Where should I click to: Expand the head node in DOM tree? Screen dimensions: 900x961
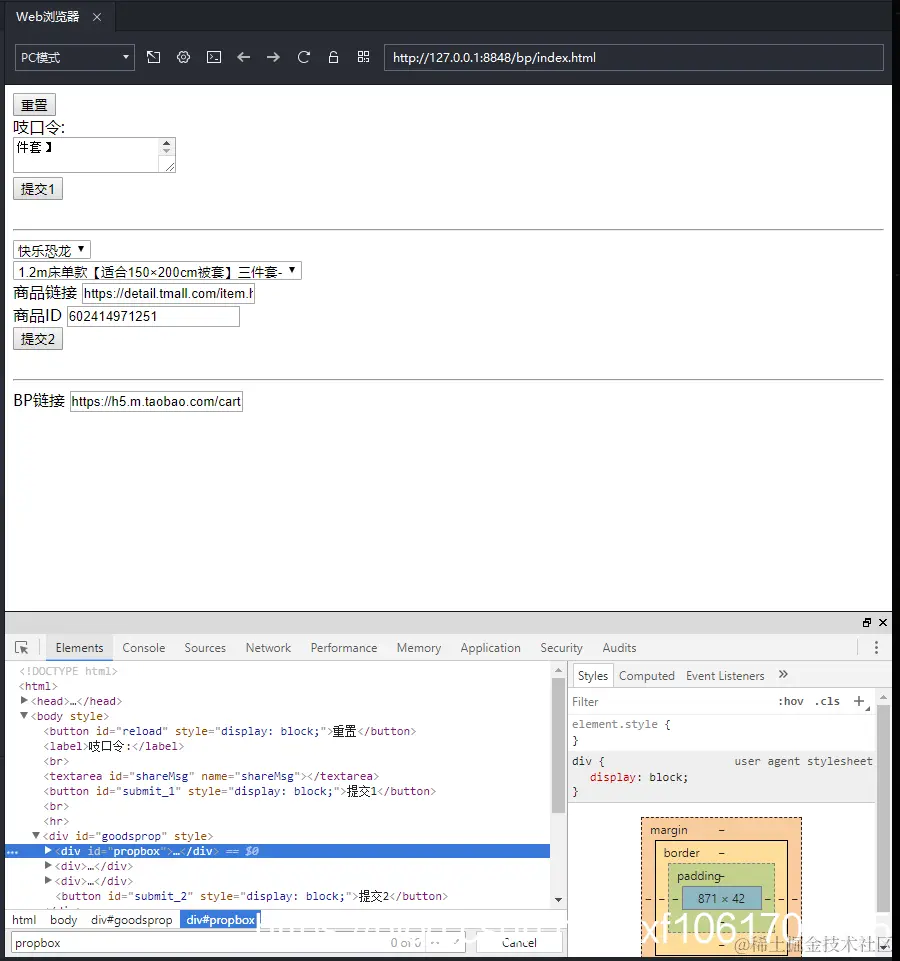(x=24, y=701)
